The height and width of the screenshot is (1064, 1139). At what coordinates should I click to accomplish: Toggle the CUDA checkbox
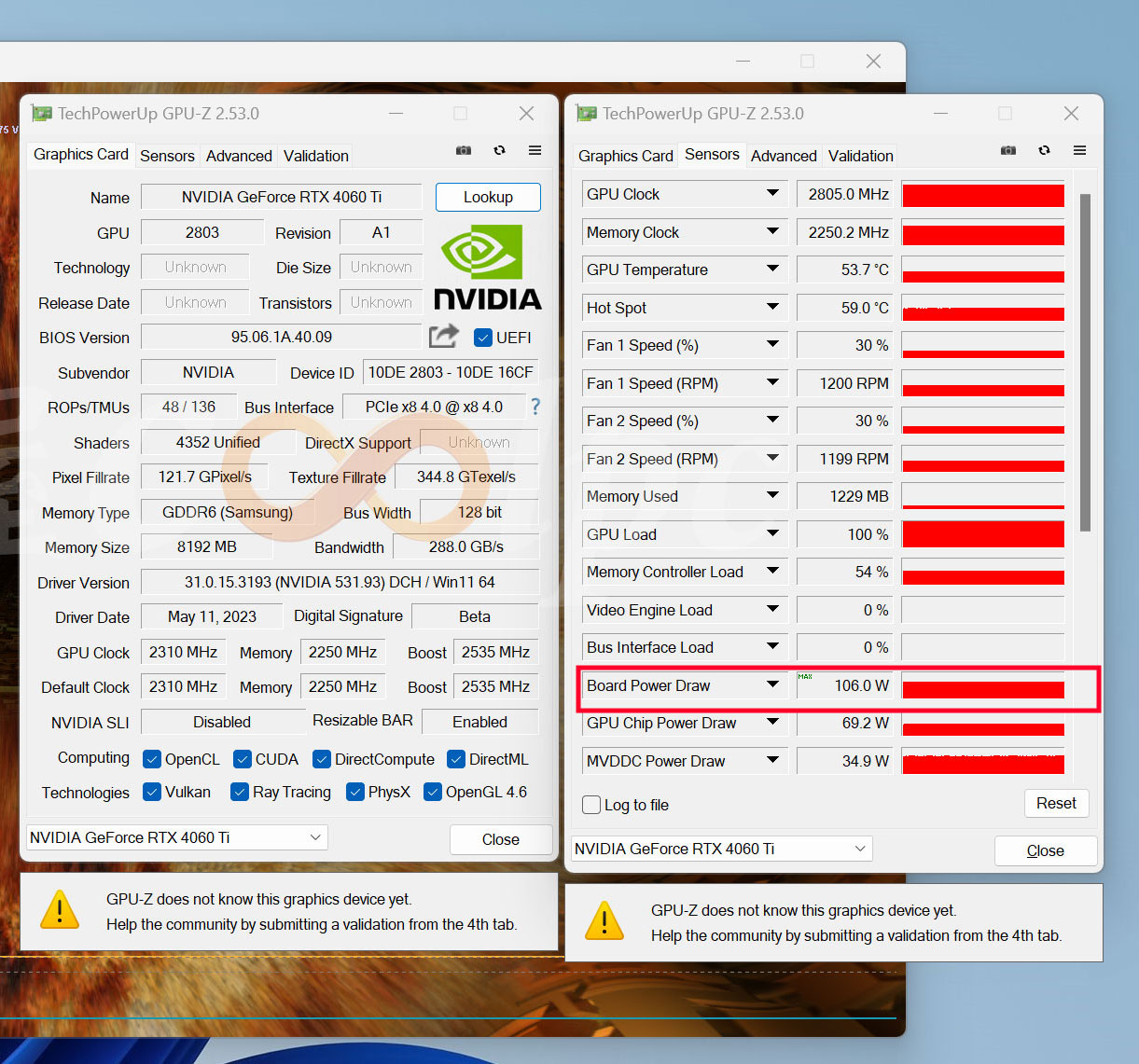coord(243,759)
